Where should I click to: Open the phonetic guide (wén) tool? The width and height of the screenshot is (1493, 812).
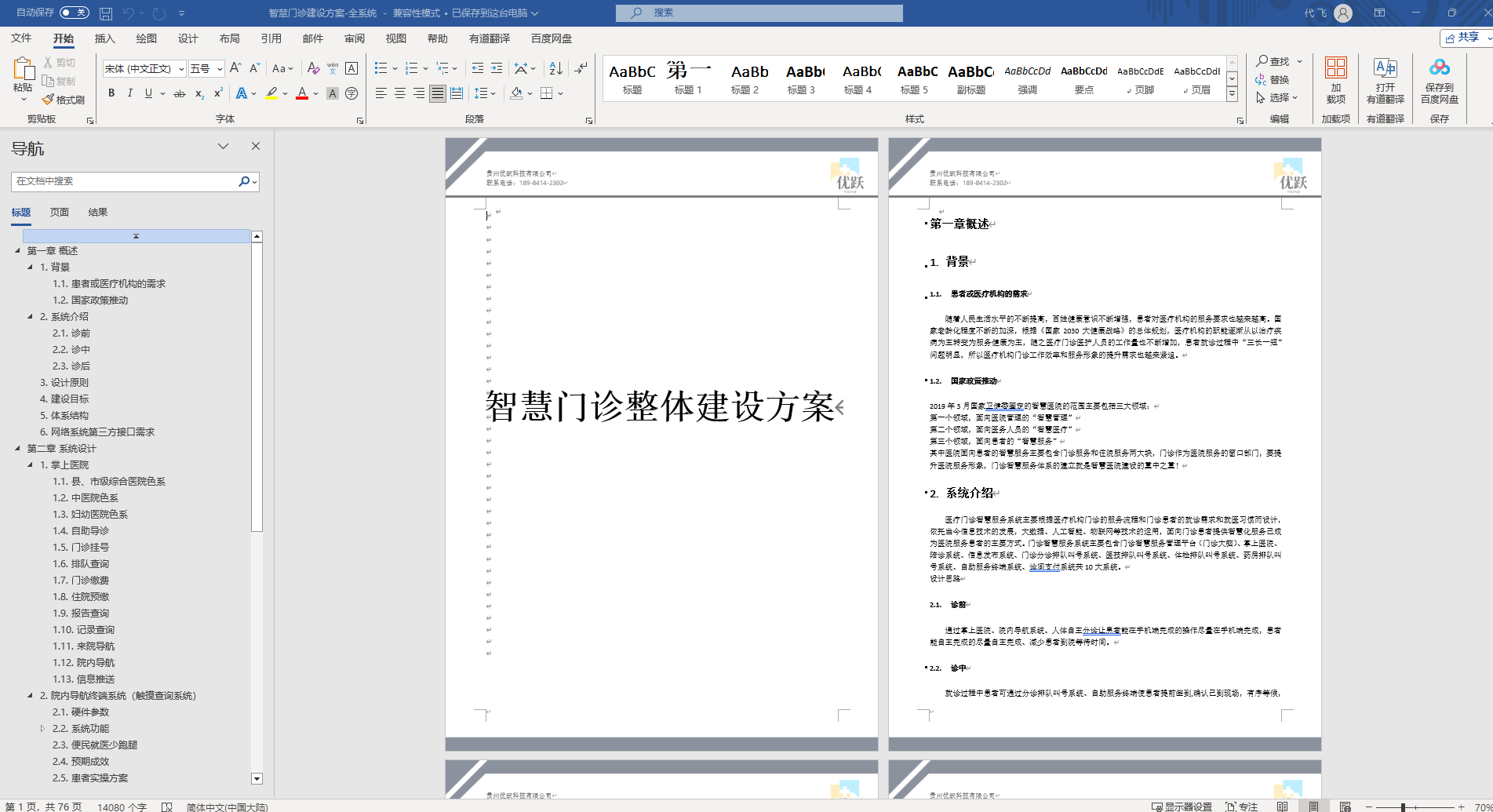[333, 68]
